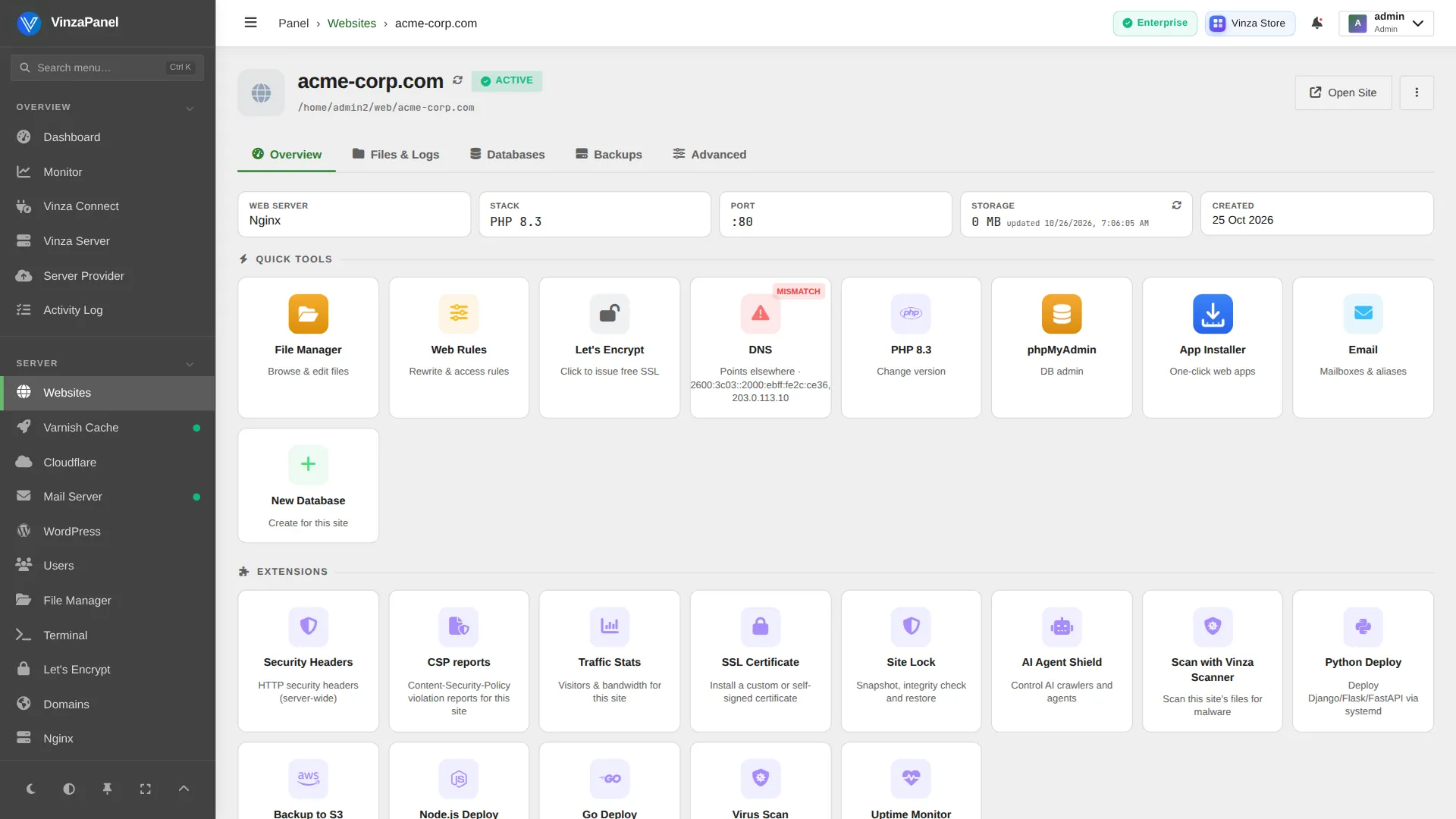The height and width of the screenshot is (819, 1456).
Task: Open the Vinza Store button
Action: [1249, 23]
